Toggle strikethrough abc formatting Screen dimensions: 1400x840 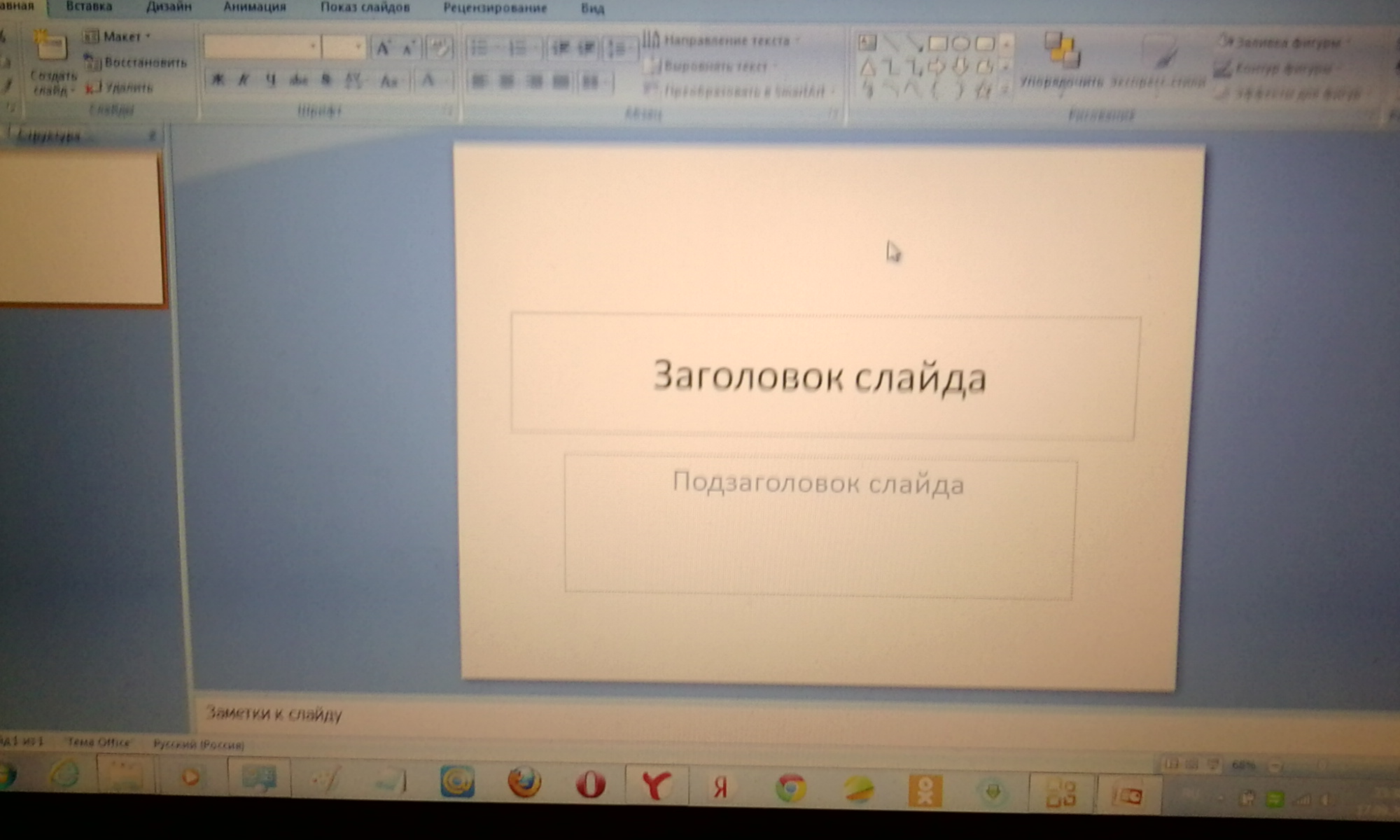[298, 80]
